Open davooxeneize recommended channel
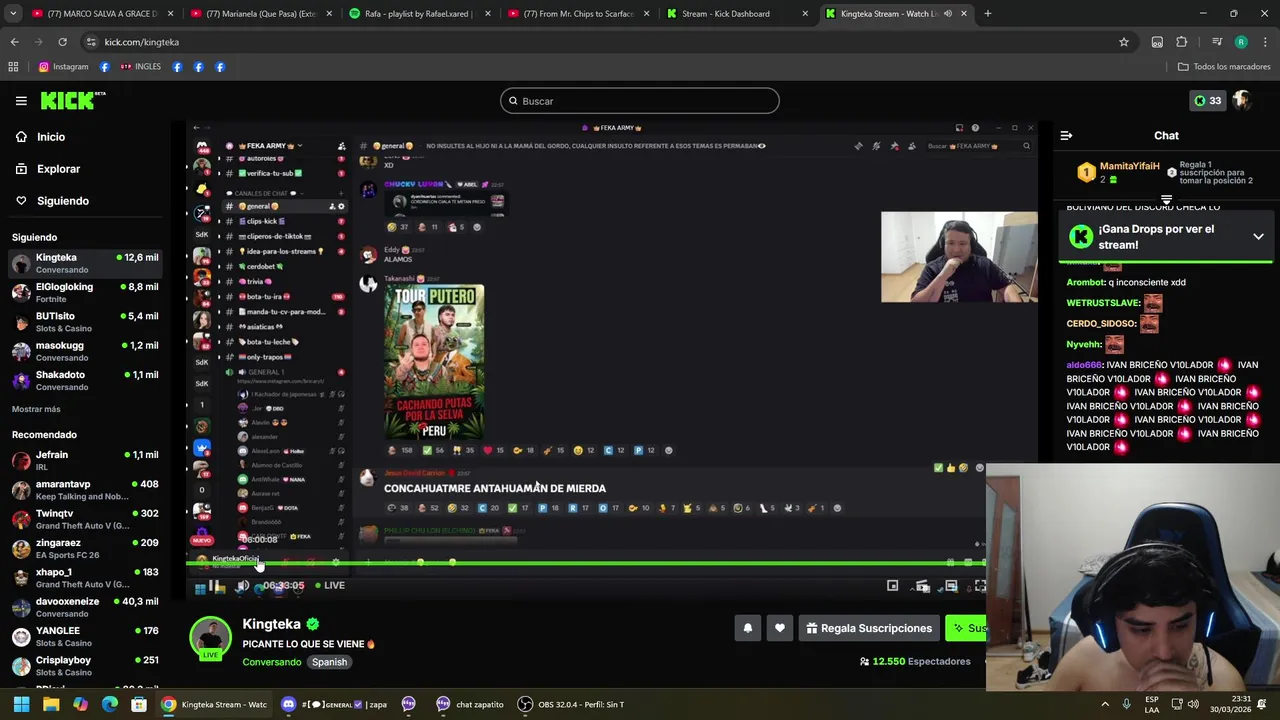 pyautogui.click(x=85, y=607)
